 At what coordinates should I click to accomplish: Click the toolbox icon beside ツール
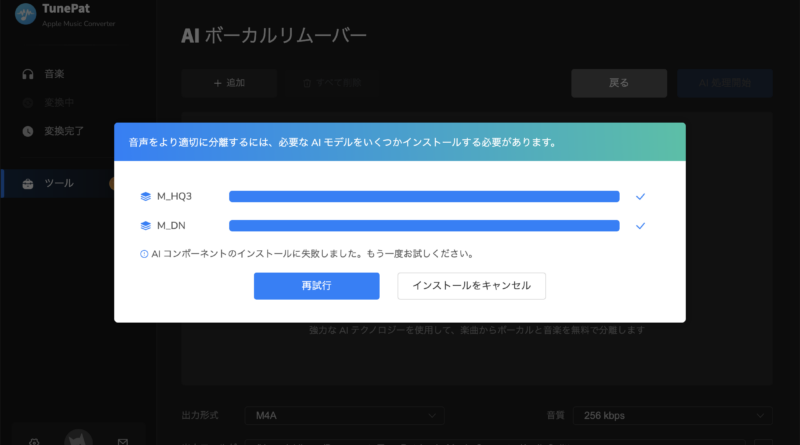(x=27, y=183)
